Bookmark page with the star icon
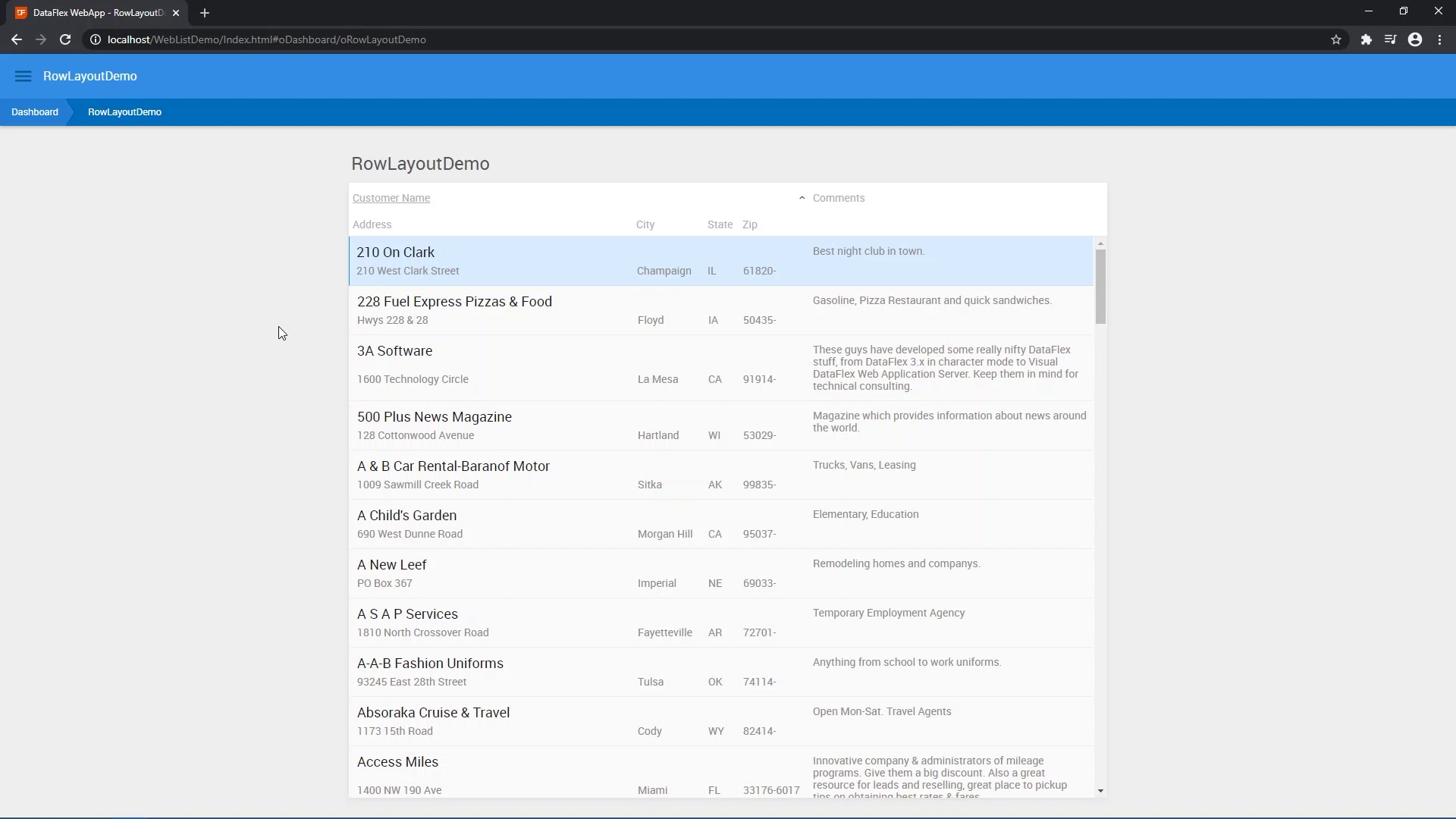The image size is (1456, 819). [x=1336, y=39]
